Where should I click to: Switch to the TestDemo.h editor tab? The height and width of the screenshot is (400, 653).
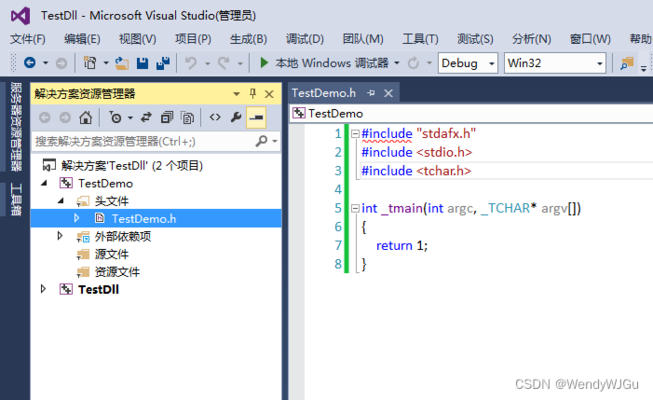click(x=324, y=93)
